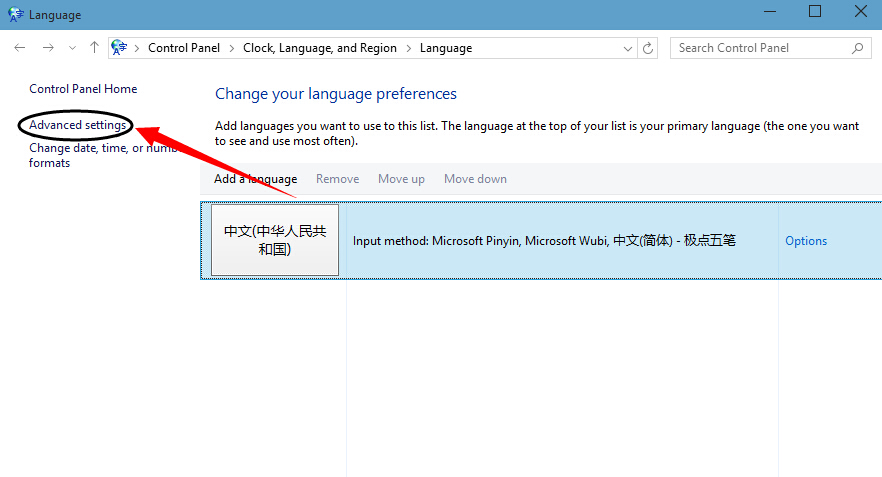Expand the address bar history dropdown
This screenshot has width=882, height=477.
pyautogui.click(x=628, y=48)
